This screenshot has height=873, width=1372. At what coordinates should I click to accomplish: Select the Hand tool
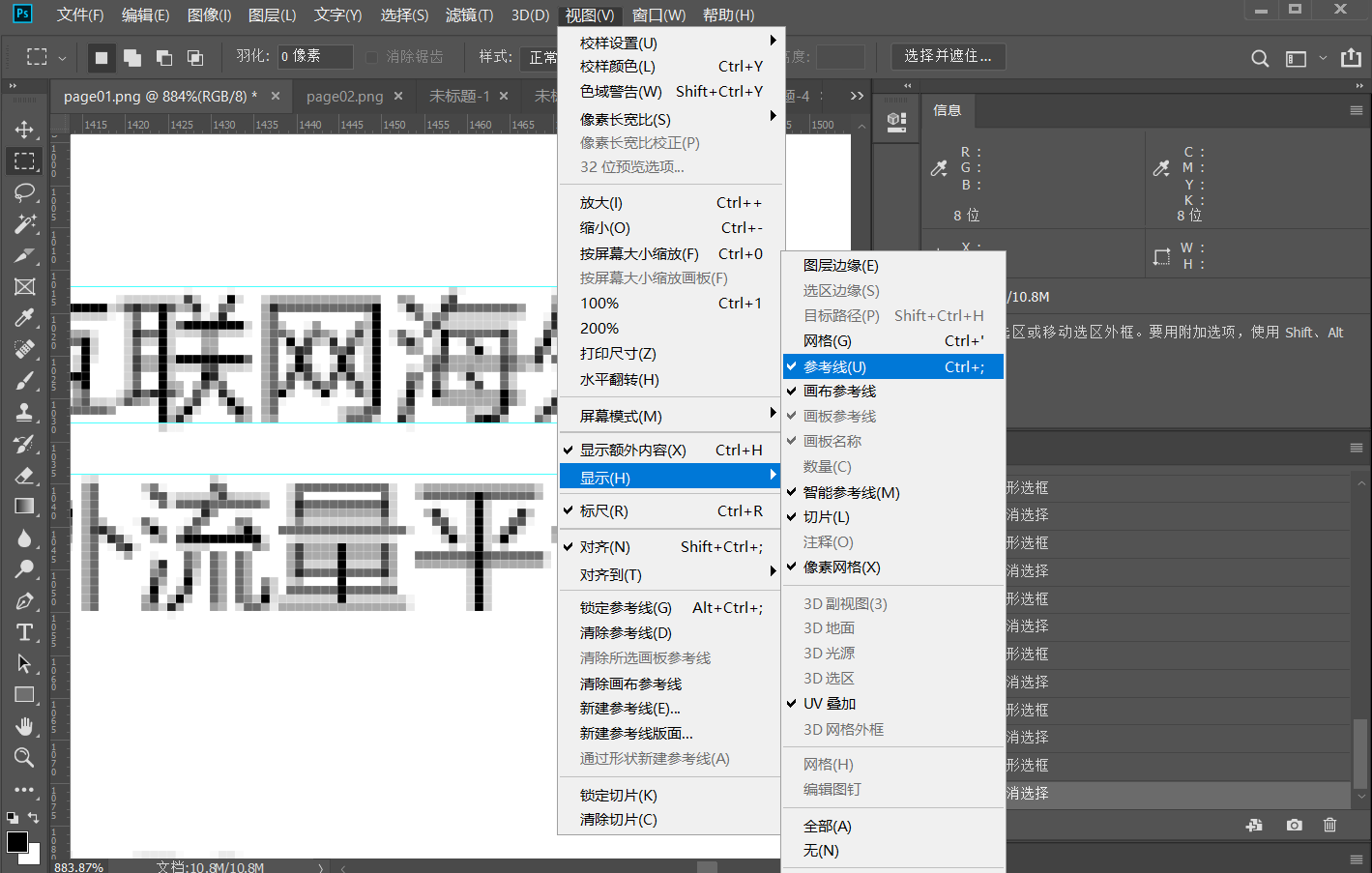coord(24,726)
